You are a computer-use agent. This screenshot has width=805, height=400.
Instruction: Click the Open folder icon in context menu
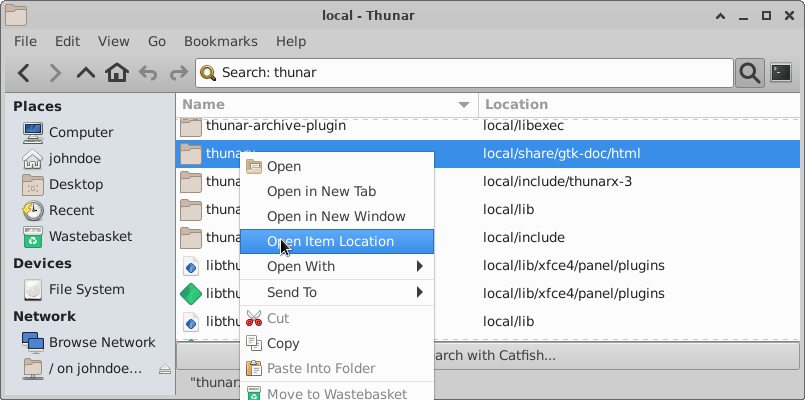(x=254, y=166)
